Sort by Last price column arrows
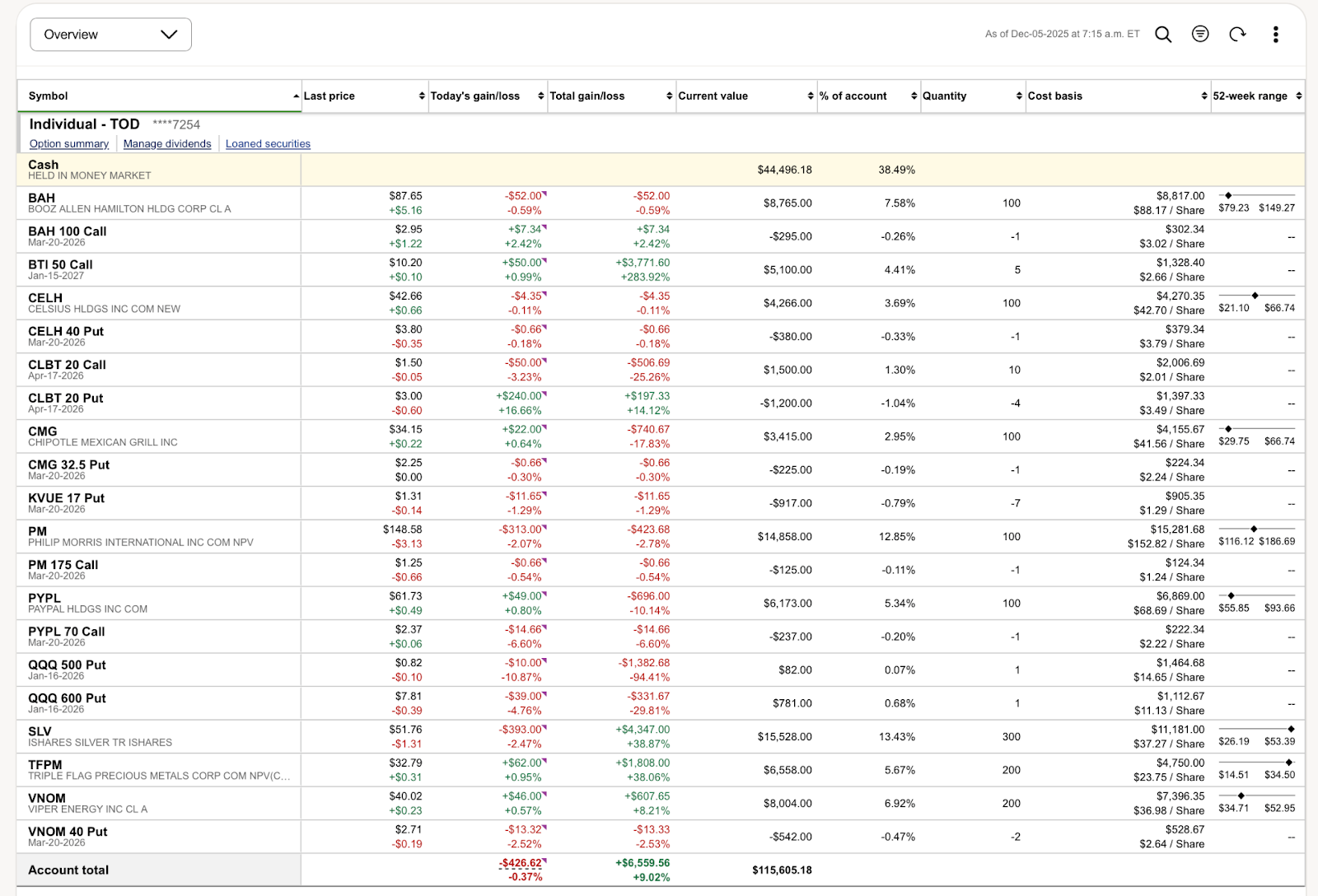1318x896 pixels. pos(422,96)
